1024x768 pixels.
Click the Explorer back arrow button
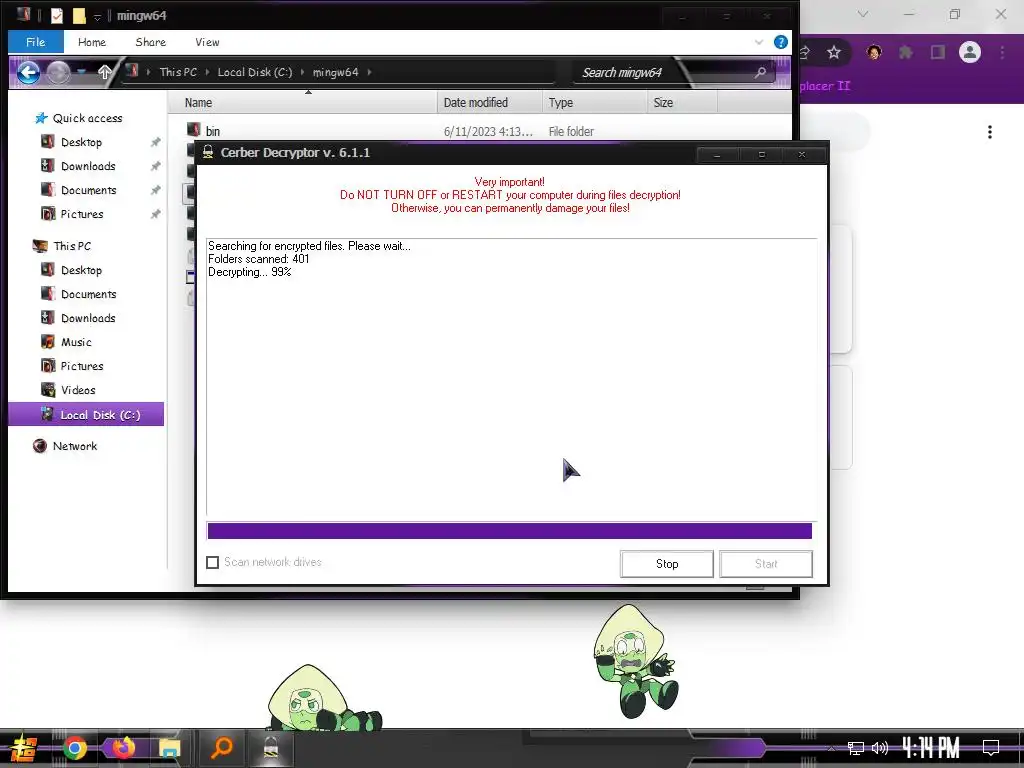click(x=28, y=72)
